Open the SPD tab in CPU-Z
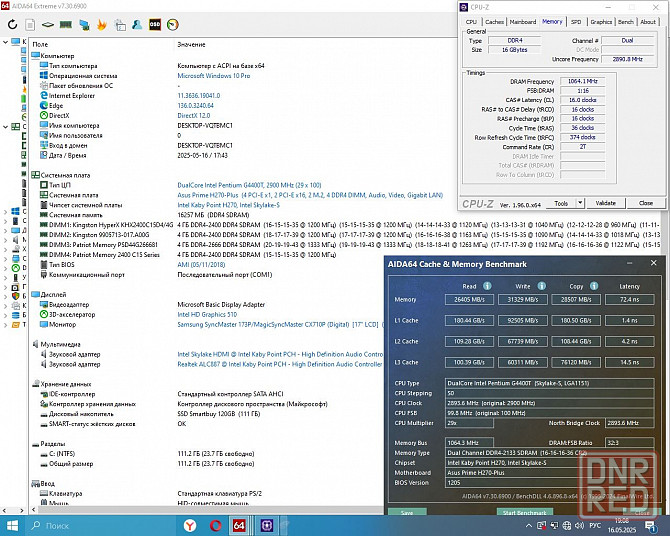Image resolution: width=670 pixels, height=536 pixels. 576,22
